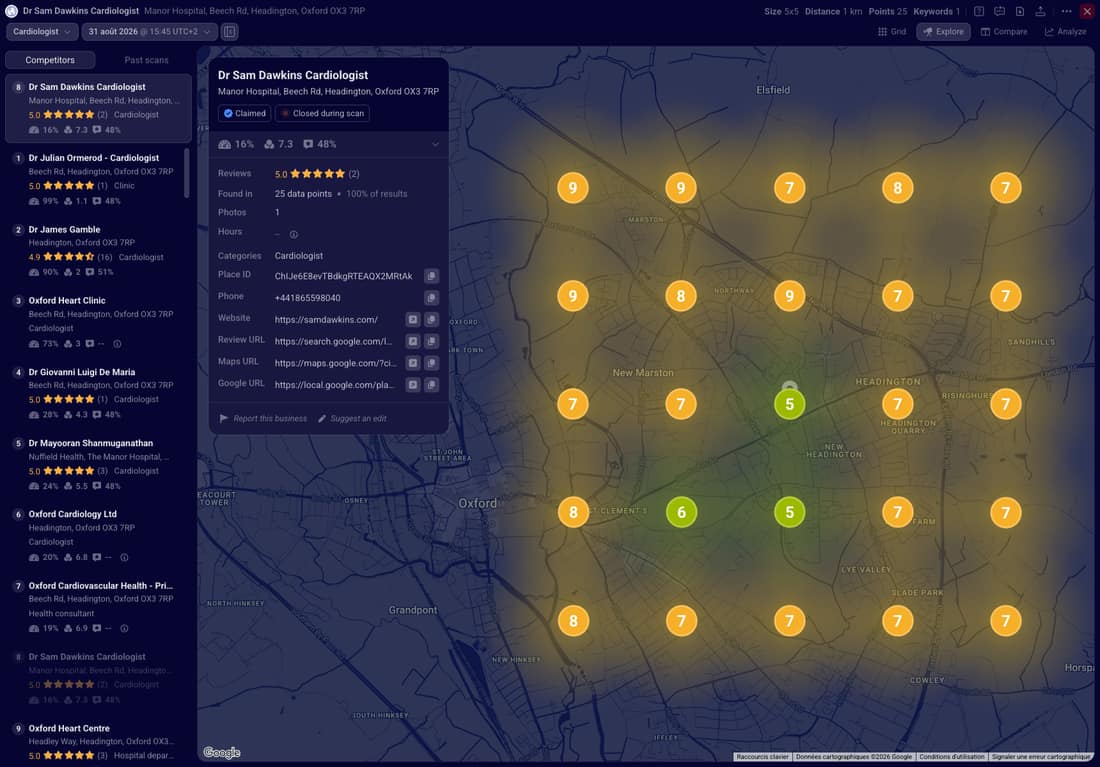
Task: Click the share/export upload icon
Action: click(1040, 11)
